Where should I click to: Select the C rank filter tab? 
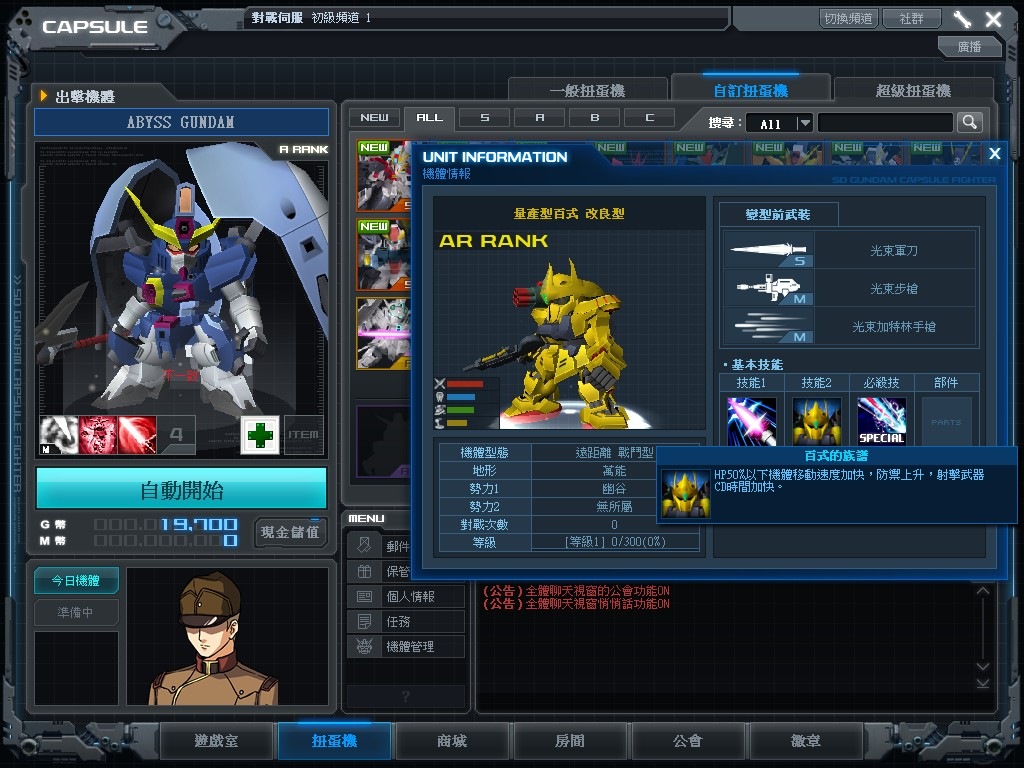pyautogui.click(x=650, y=118)
